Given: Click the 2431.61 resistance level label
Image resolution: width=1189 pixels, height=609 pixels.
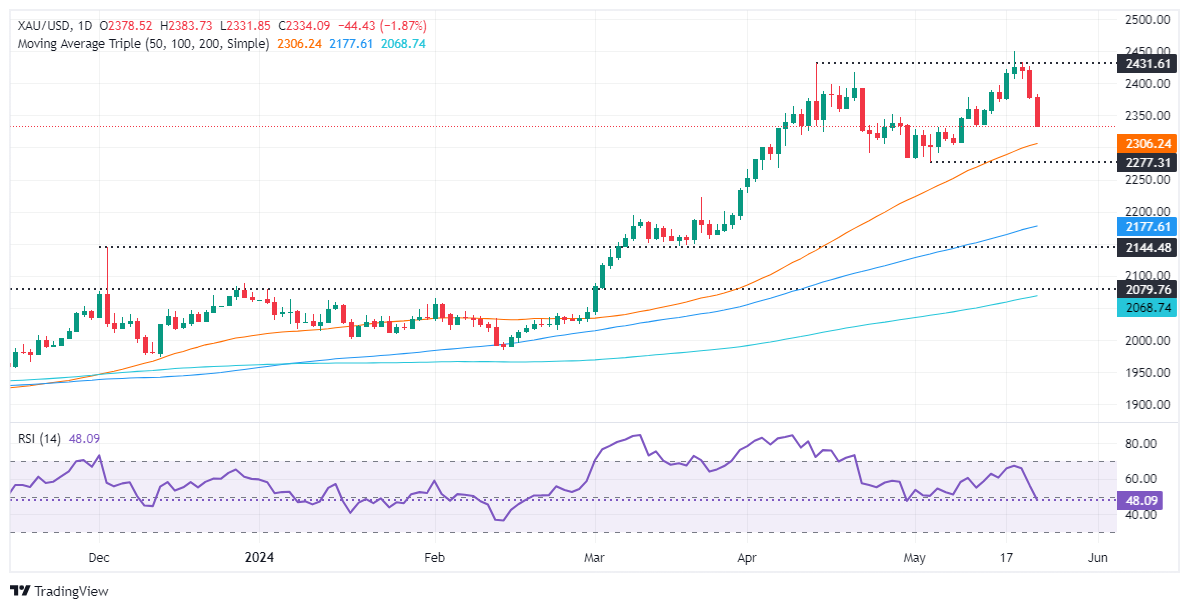Looking at the screenshot, I should (x=1143, y=63).
